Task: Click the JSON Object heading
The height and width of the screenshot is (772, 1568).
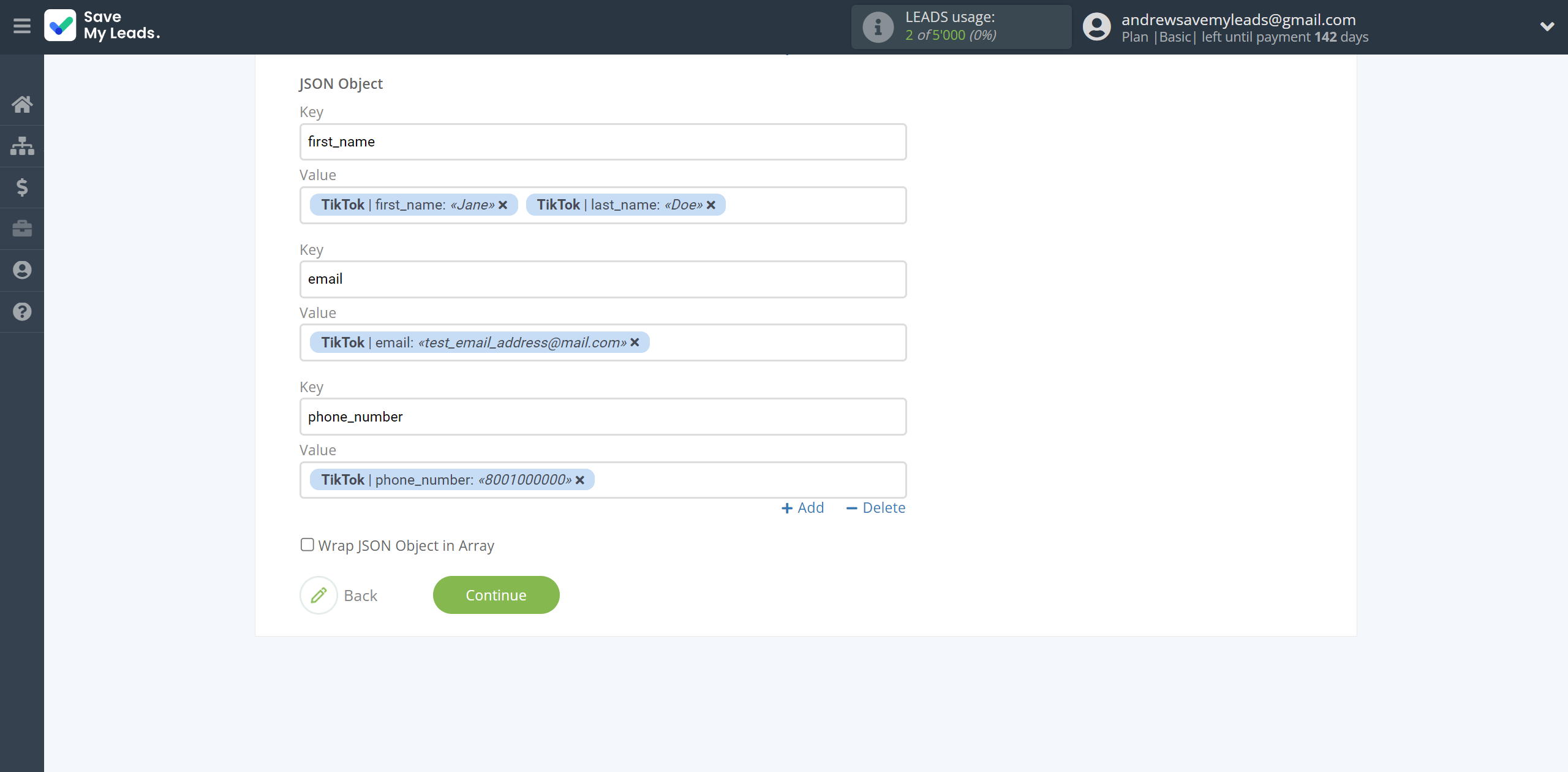Action: (x=341, y=84)
